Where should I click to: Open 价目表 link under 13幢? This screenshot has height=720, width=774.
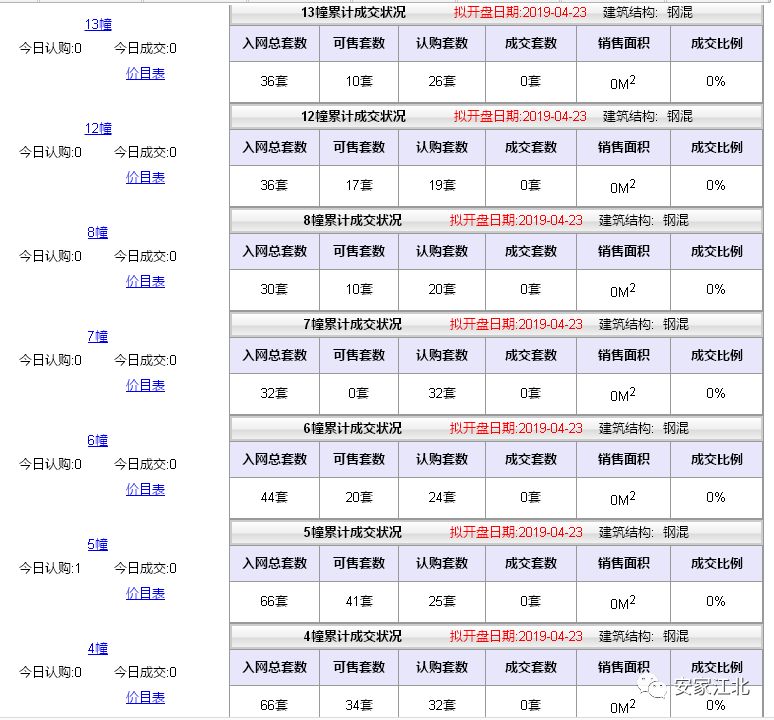[x=145, y=74]
